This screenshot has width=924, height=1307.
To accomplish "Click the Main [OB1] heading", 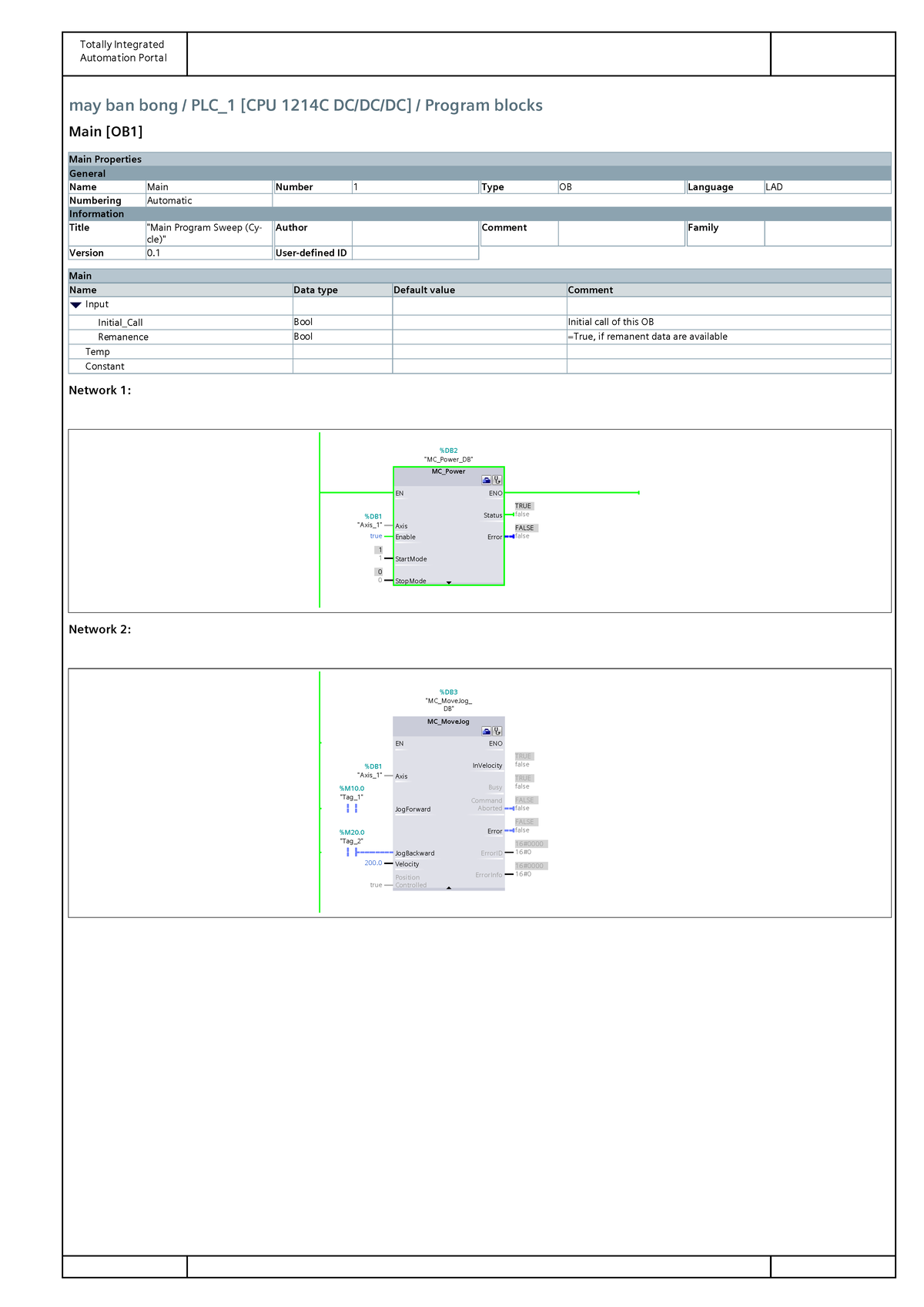I will [105, 132].
